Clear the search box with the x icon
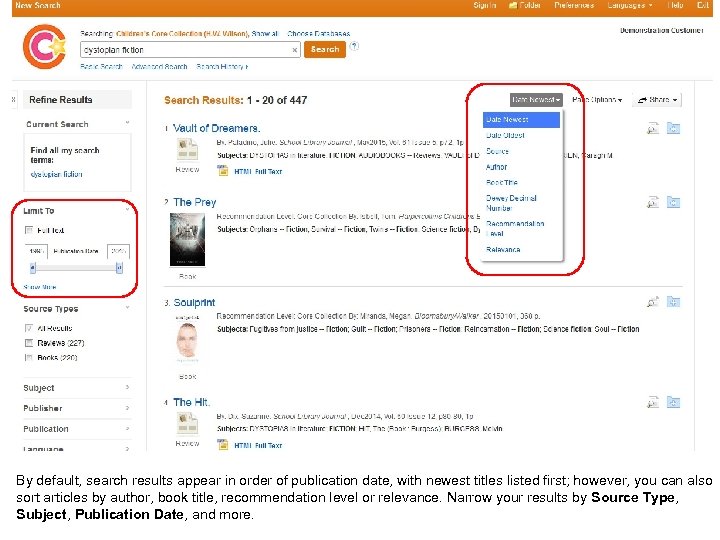720x540 pixels. click(294, 50)
